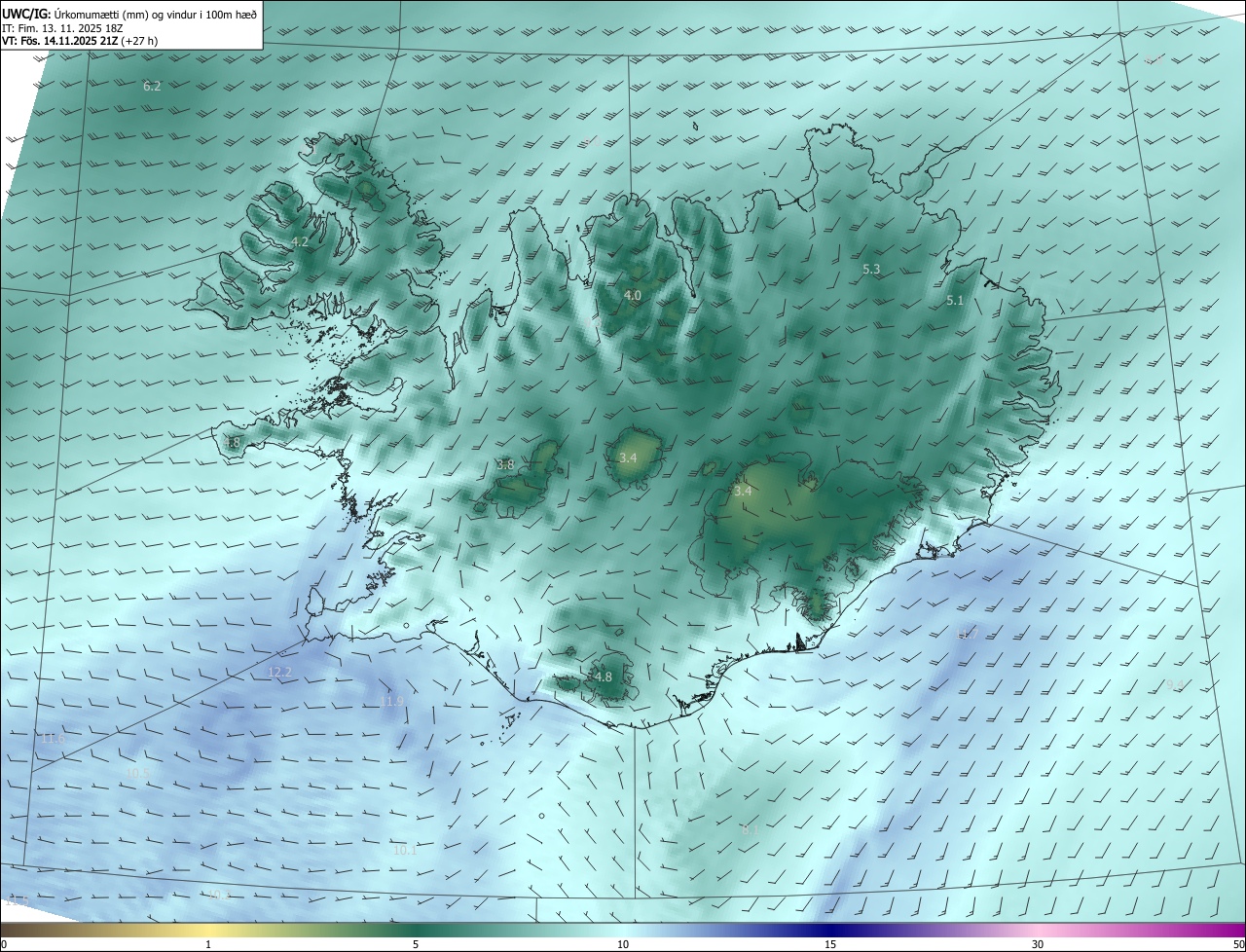Click the 6.2 value label in the northwest sea

[152, 87]
